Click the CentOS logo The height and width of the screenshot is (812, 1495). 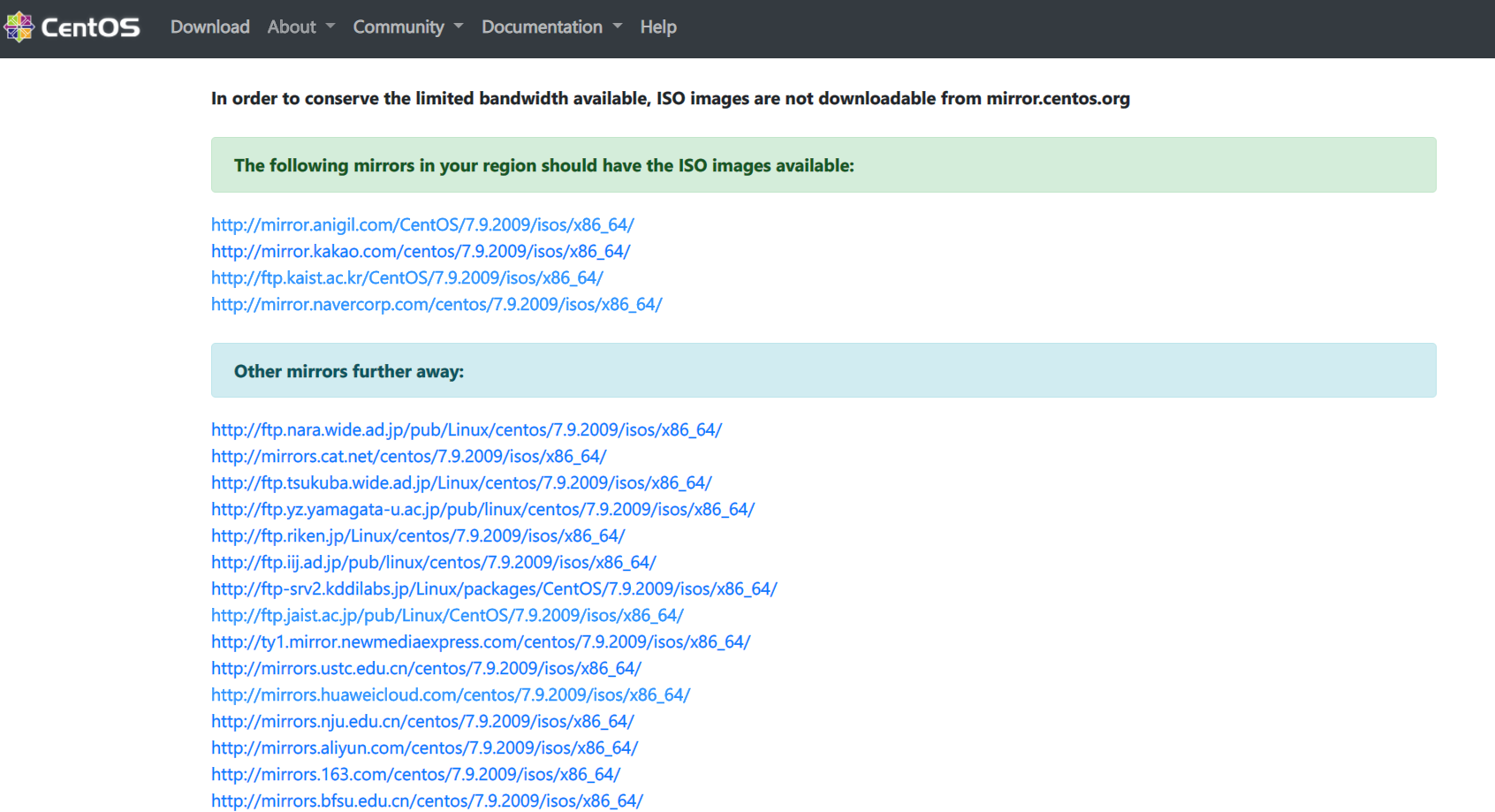pyautogui.click(x=72, y=27)
